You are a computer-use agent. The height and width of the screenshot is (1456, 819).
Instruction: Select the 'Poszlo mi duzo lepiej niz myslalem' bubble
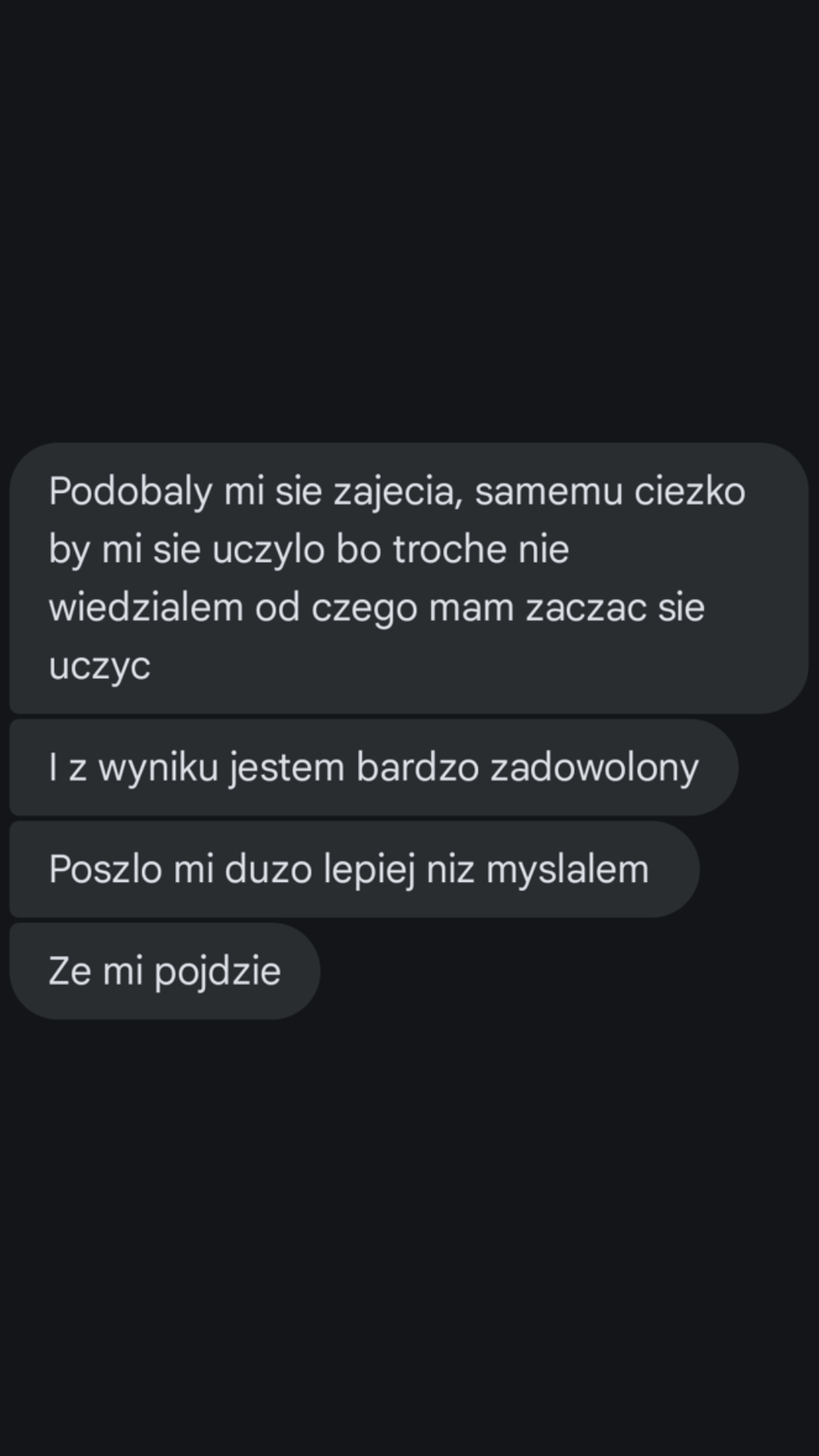(354, 869)
